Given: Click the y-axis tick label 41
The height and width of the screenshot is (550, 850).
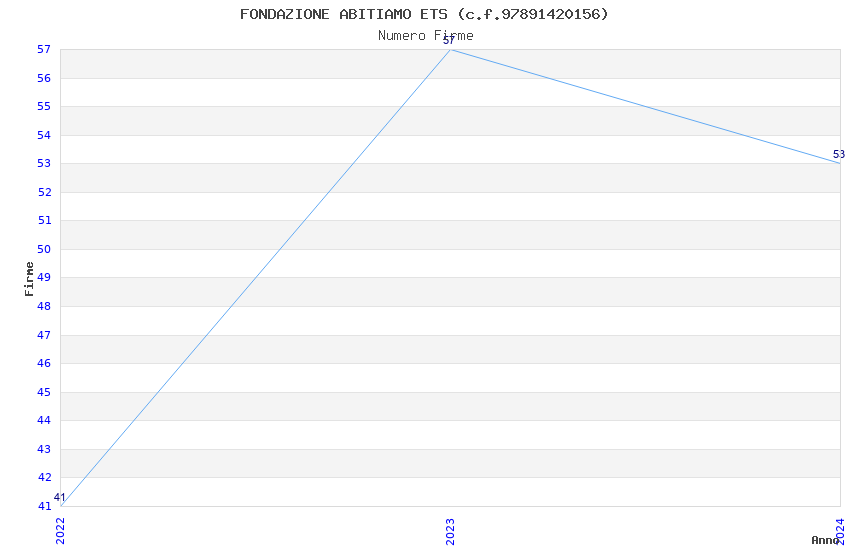Looking at the screenshot, I should [x=44, y=506].
